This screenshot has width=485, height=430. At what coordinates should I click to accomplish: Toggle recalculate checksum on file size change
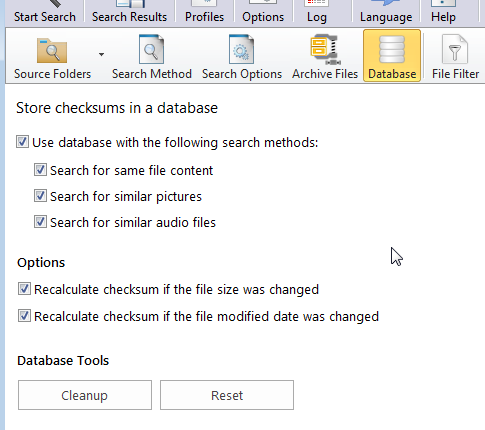pyautogui.click(x=24, y=289)
